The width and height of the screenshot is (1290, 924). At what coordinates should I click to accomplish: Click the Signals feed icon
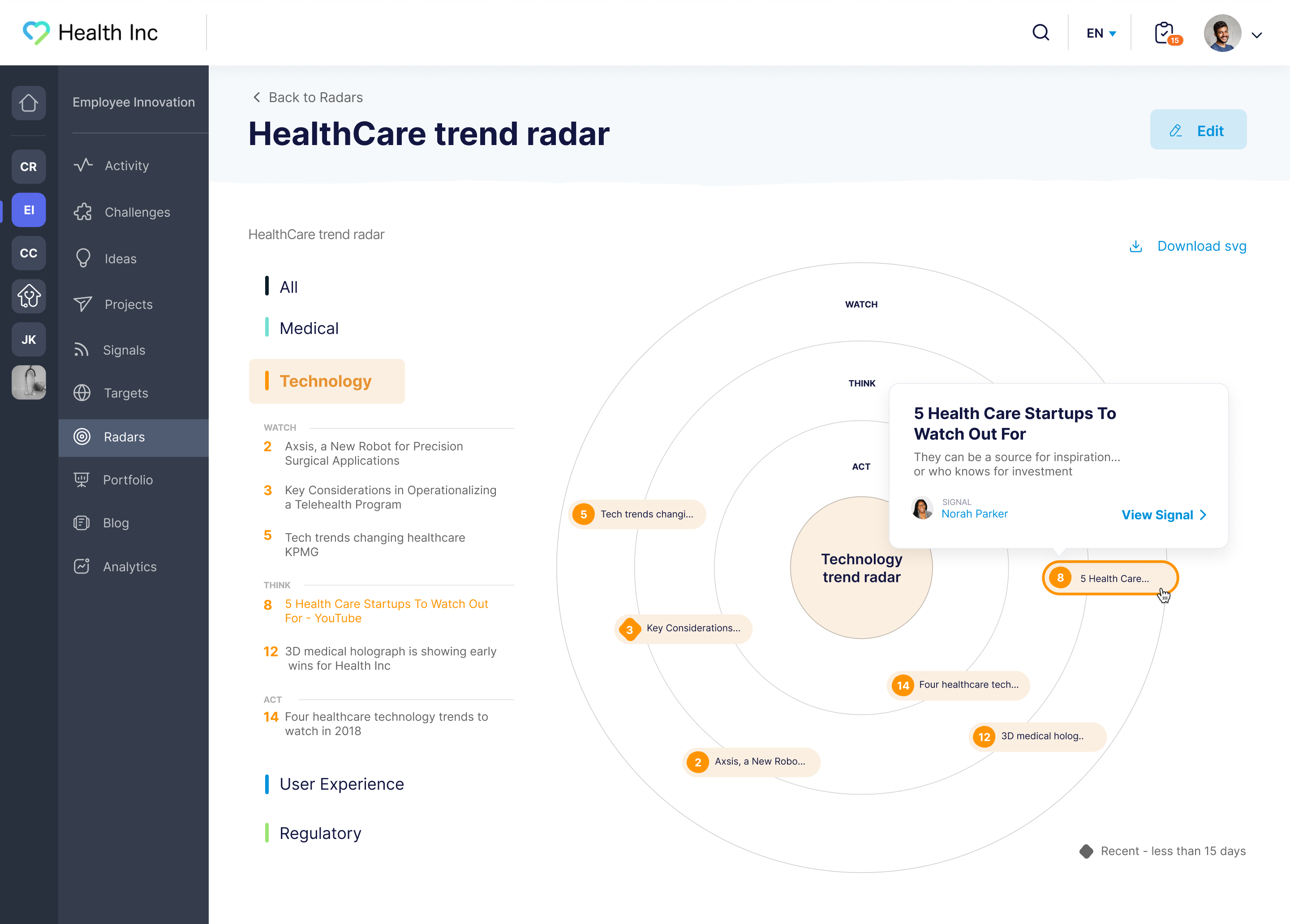pos(82,350)
